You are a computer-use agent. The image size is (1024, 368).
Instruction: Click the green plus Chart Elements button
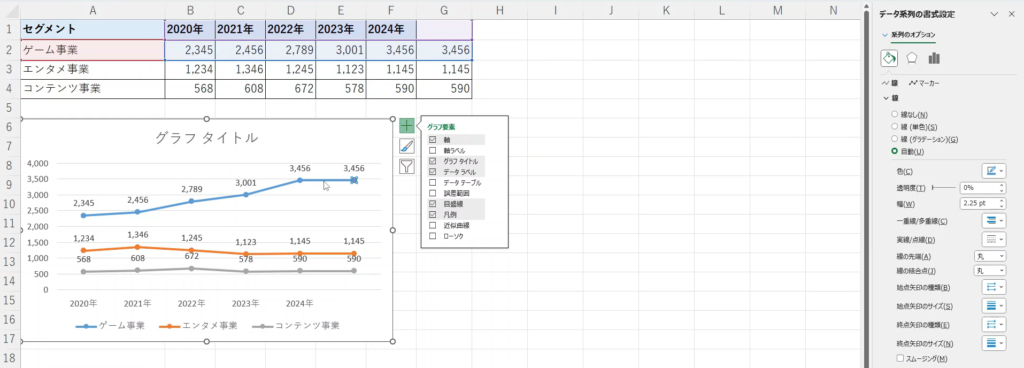[x=407, y=126]
